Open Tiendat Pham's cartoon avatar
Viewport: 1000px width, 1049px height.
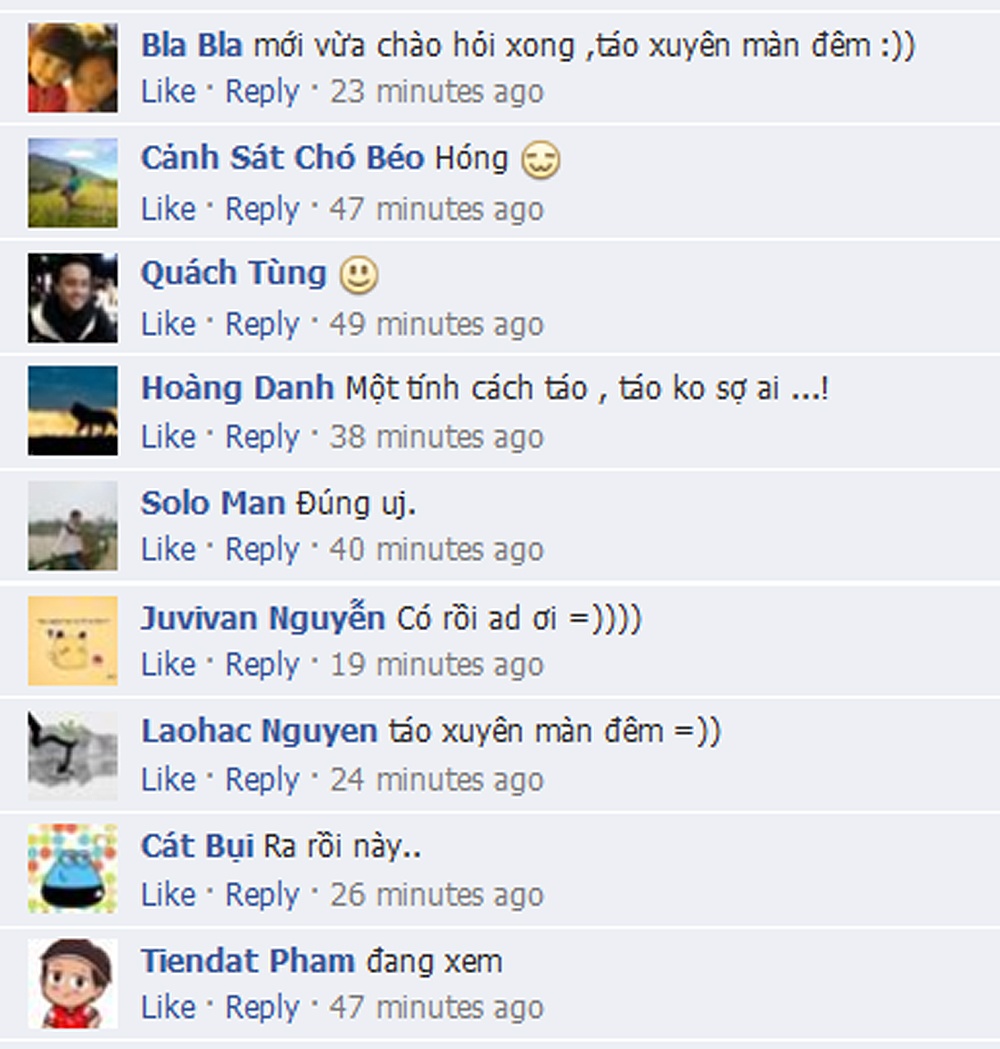[73, 983]
